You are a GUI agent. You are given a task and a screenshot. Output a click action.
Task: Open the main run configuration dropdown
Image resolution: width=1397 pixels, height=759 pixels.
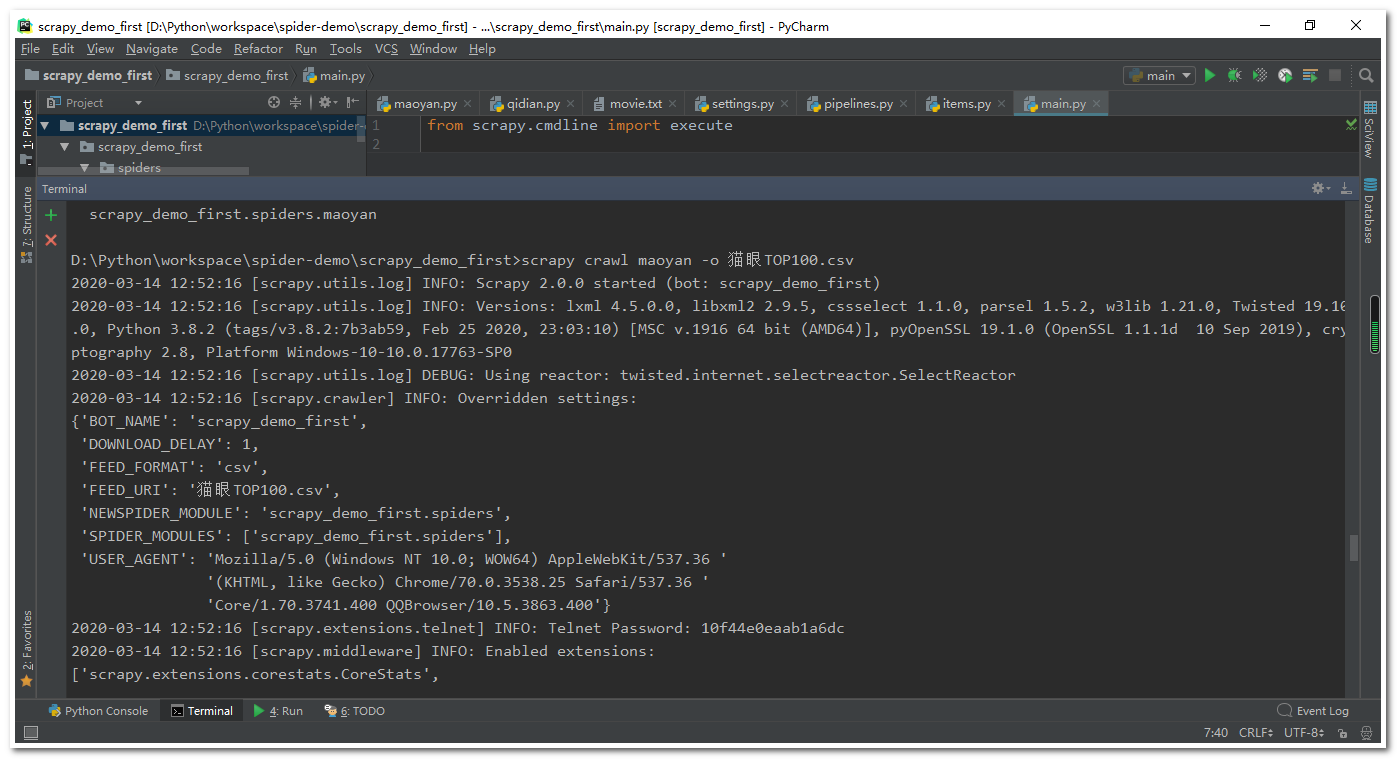(1160, 75)
